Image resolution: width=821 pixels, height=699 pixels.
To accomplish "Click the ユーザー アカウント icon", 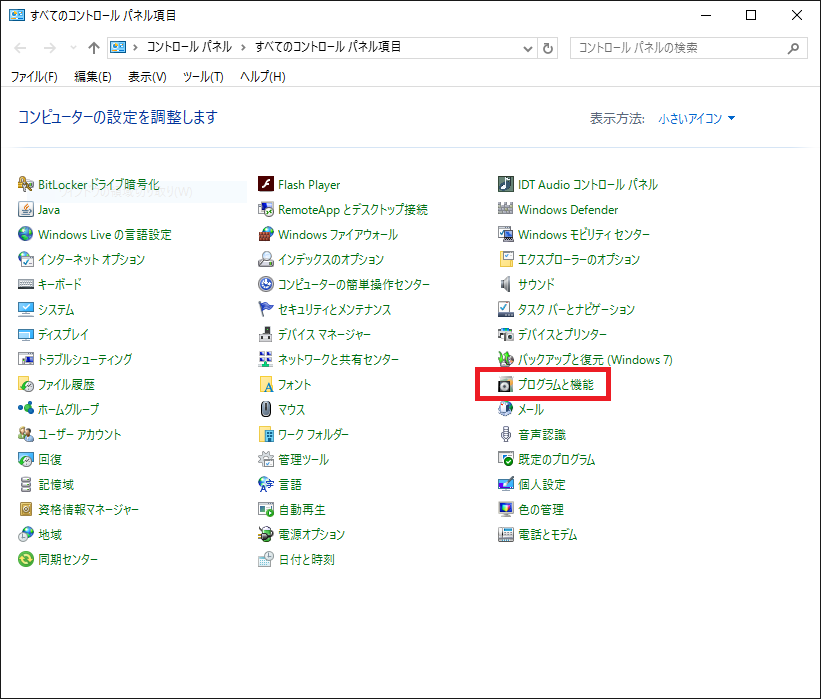I will [26, 434].
